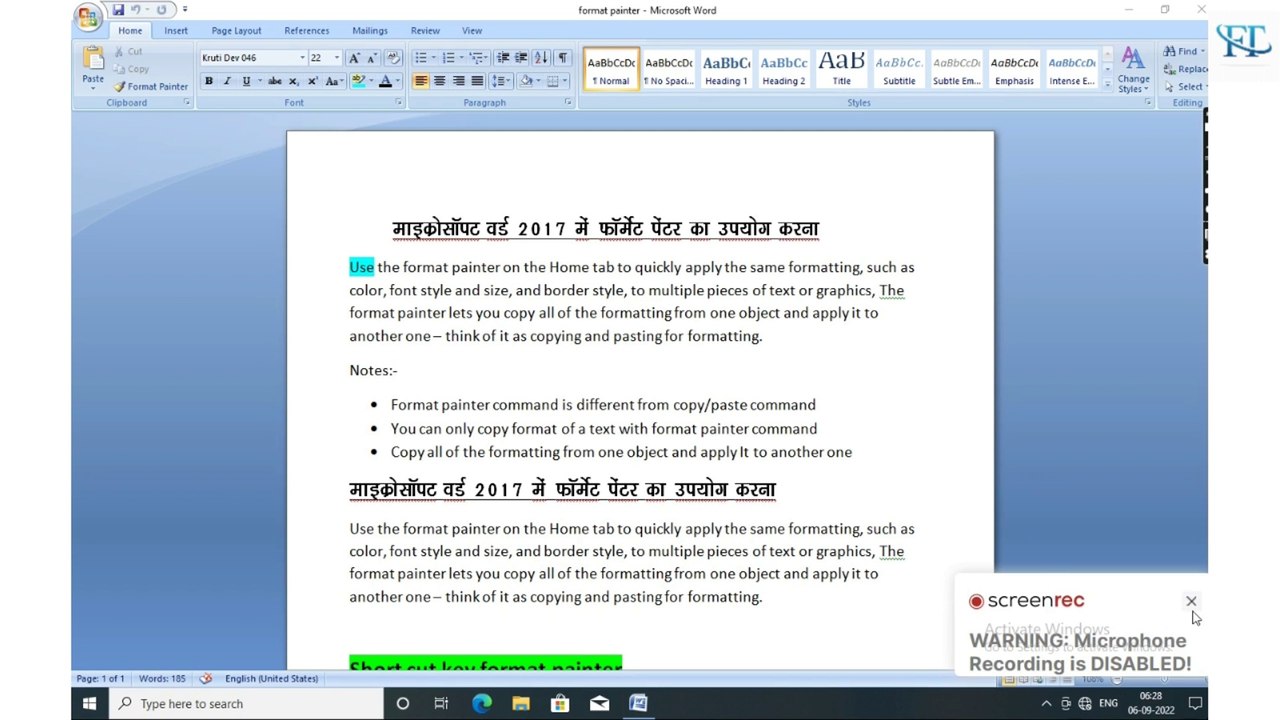The image size is (1280, 720).
Task: Toggle Underline formatting
Action: tap(246, 81)
